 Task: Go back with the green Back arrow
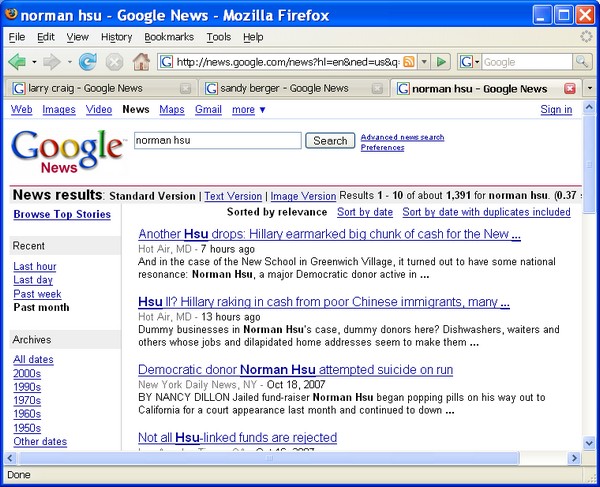point(17,62)
